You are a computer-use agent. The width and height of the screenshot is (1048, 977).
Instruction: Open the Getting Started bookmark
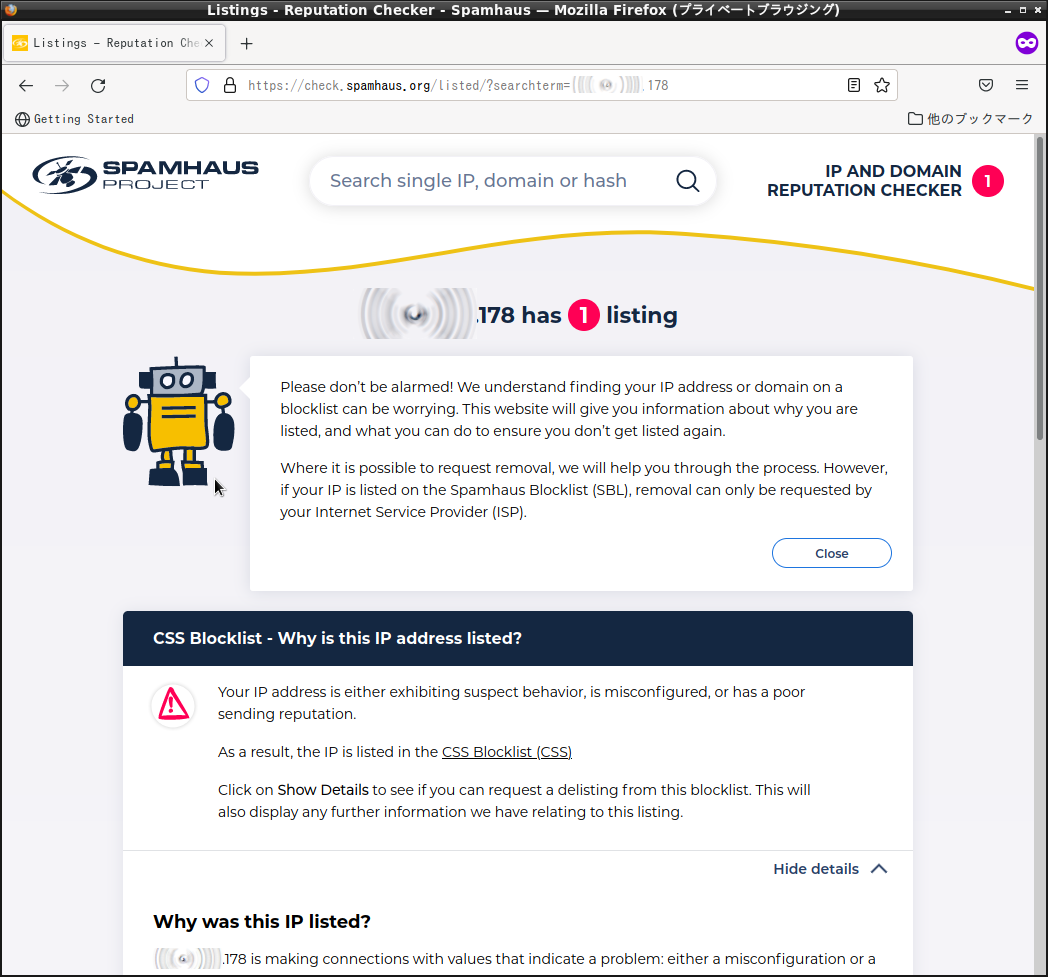74,119
